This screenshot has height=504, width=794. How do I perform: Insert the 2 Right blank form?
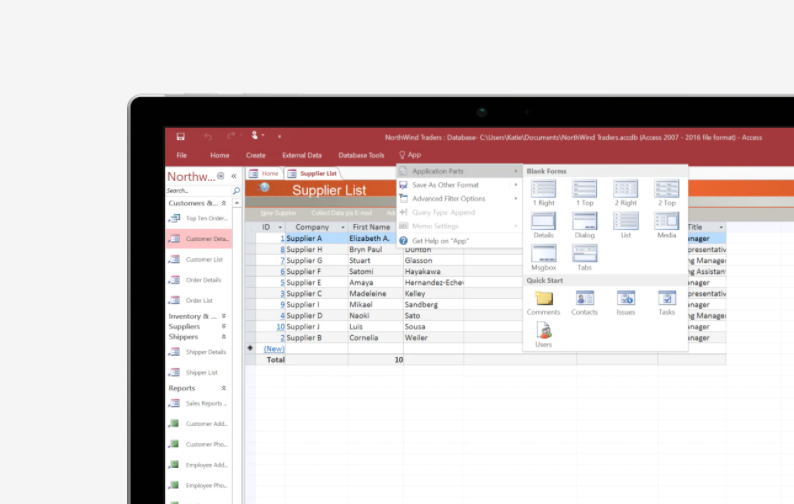625,193
